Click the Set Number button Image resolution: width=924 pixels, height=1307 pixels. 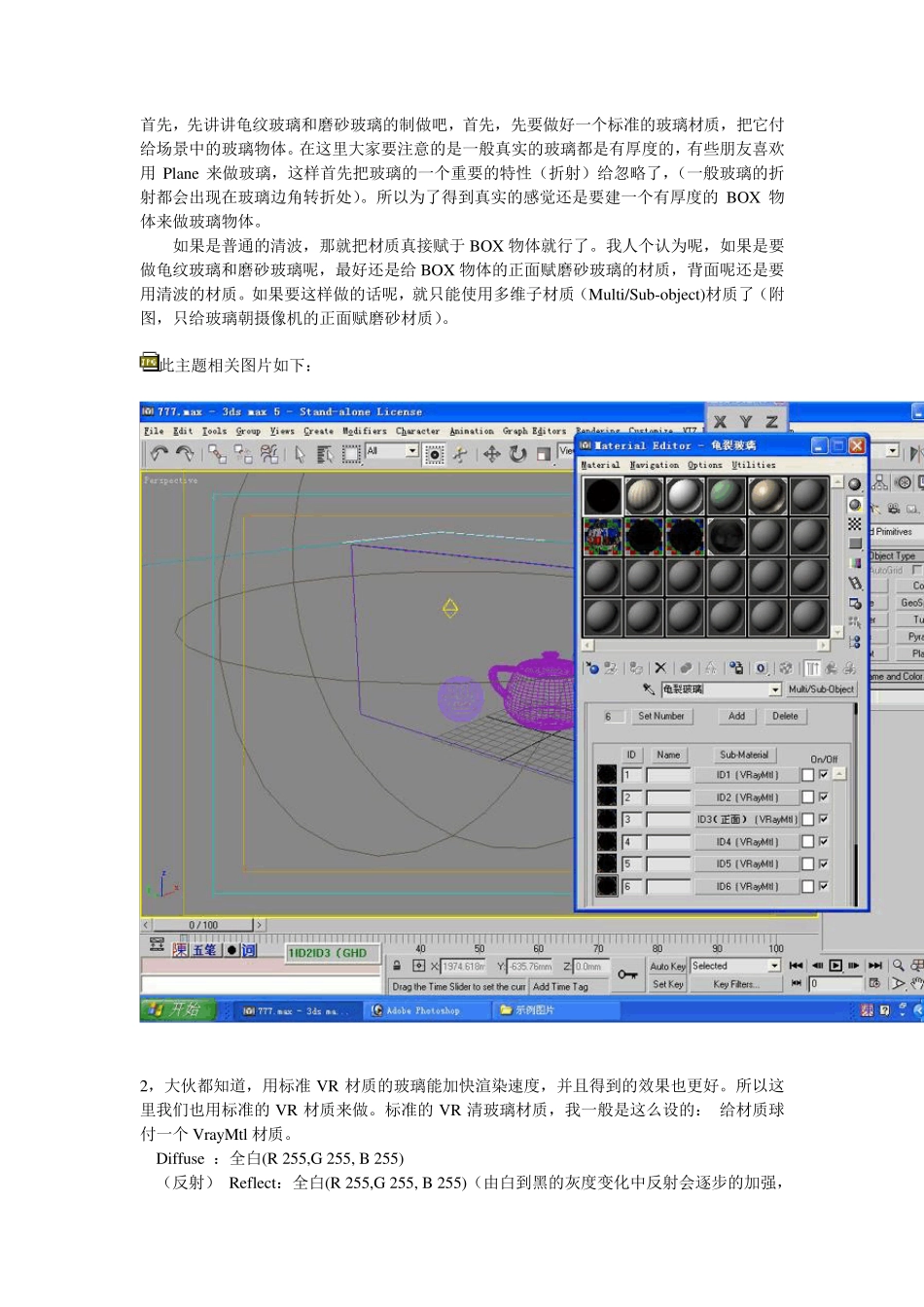pos(661,716)
